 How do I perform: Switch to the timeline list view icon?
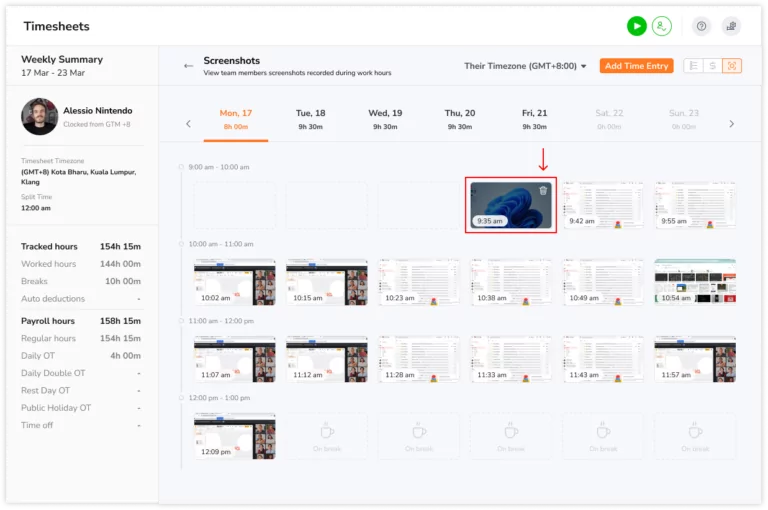pyautogui.click(x=693, y=66)
